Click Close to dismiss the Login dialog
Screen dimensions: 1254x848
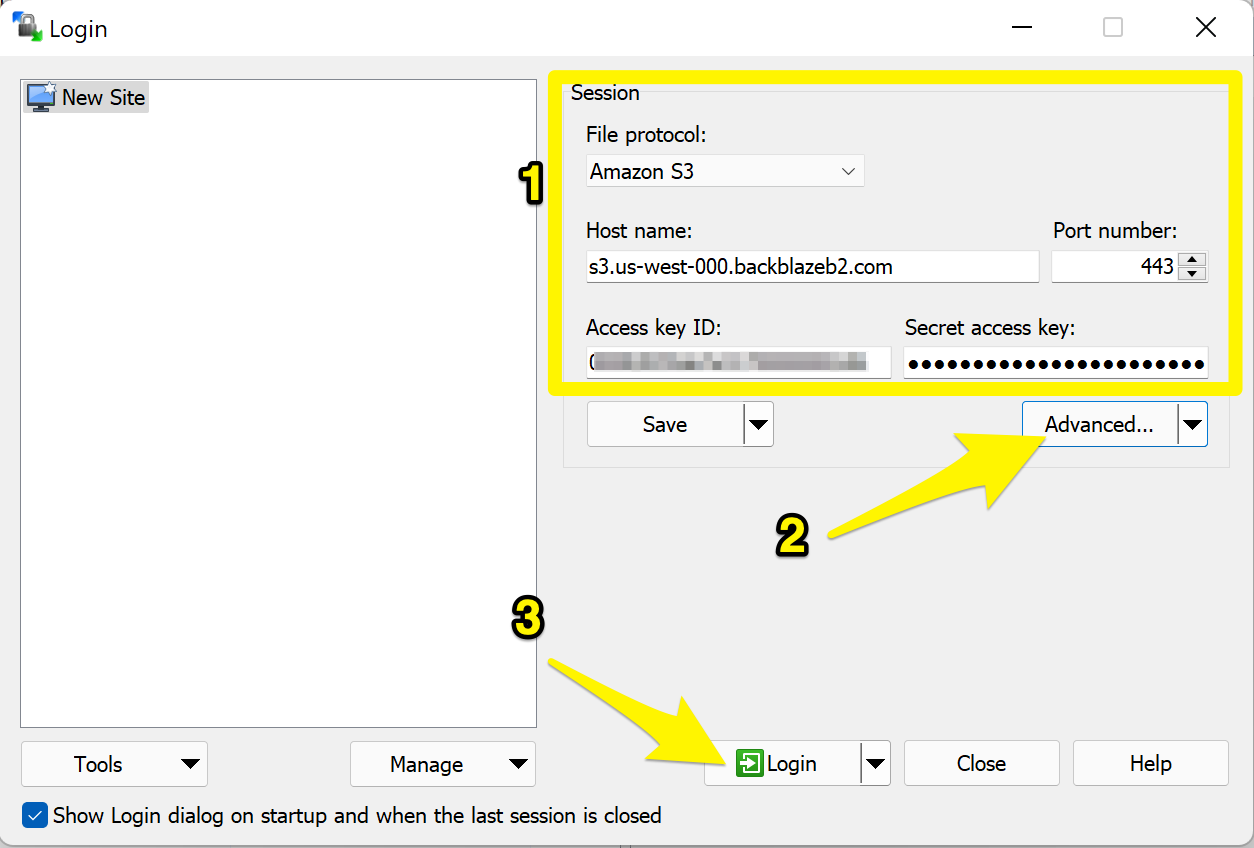[981, 763]
